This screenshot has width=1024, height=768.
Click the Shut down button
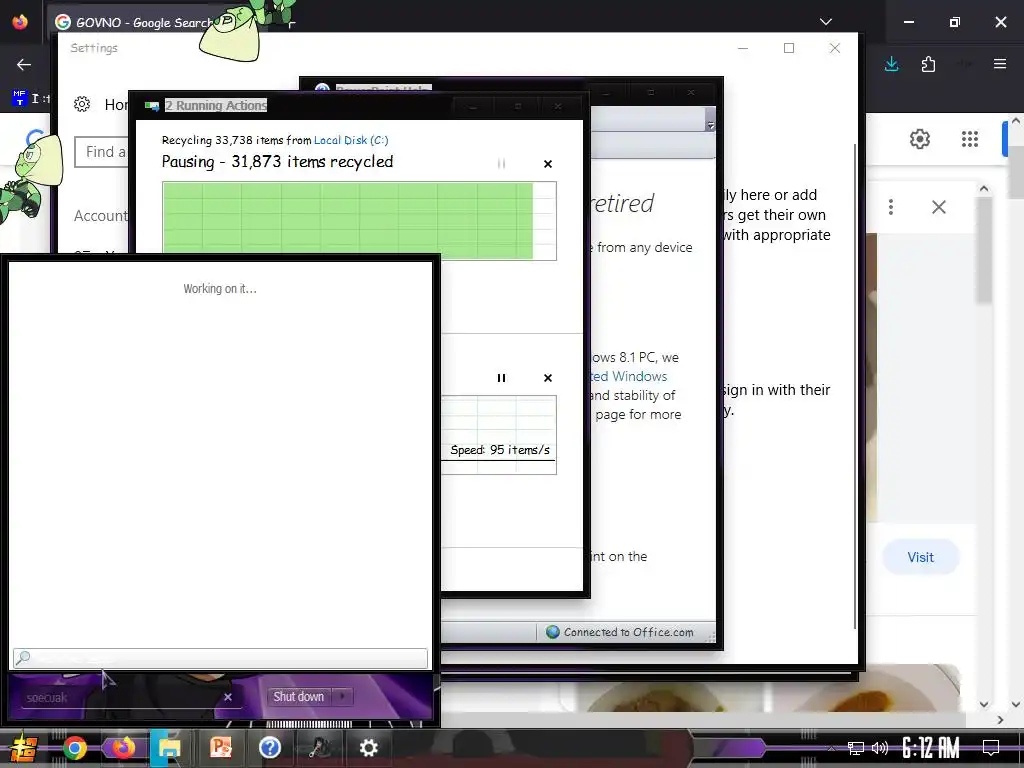[x=298, y=697]
